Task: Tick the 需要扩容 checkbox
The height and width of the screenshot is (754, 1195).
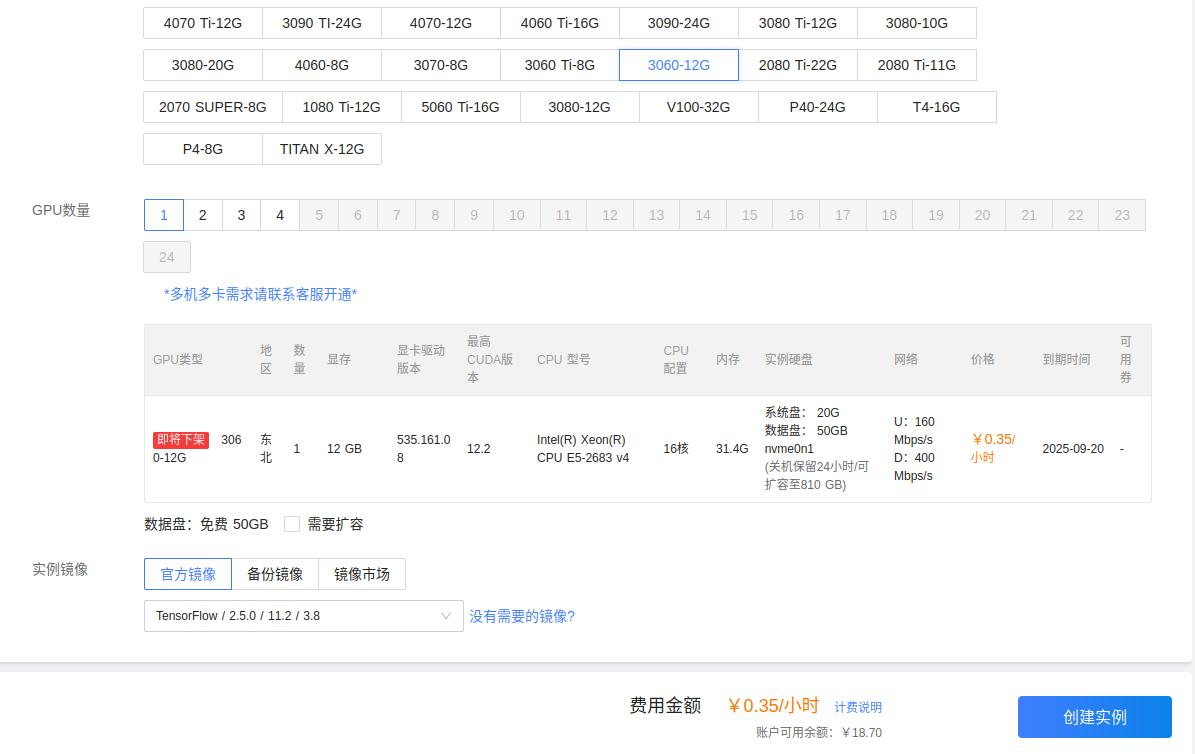Action: 292,524
